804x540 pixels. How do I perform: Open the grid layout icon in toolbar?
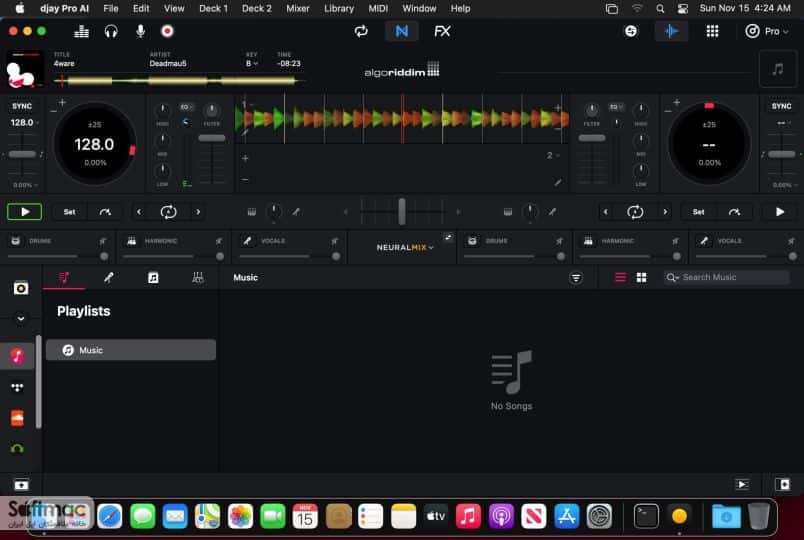click(x=712, y=31)
